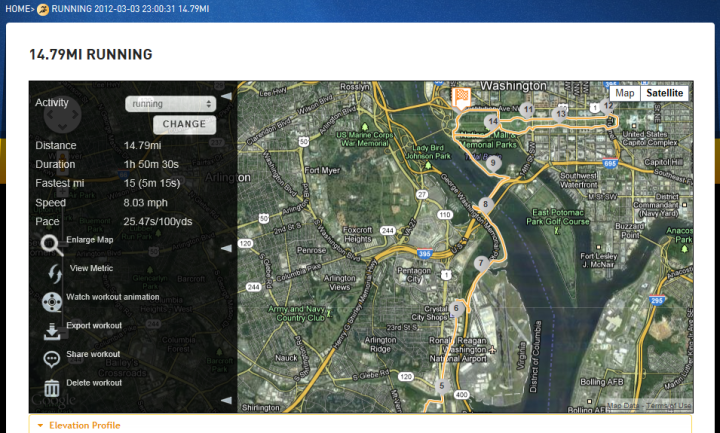Click the Watch workout animation film reel icon

pos(52,302)
